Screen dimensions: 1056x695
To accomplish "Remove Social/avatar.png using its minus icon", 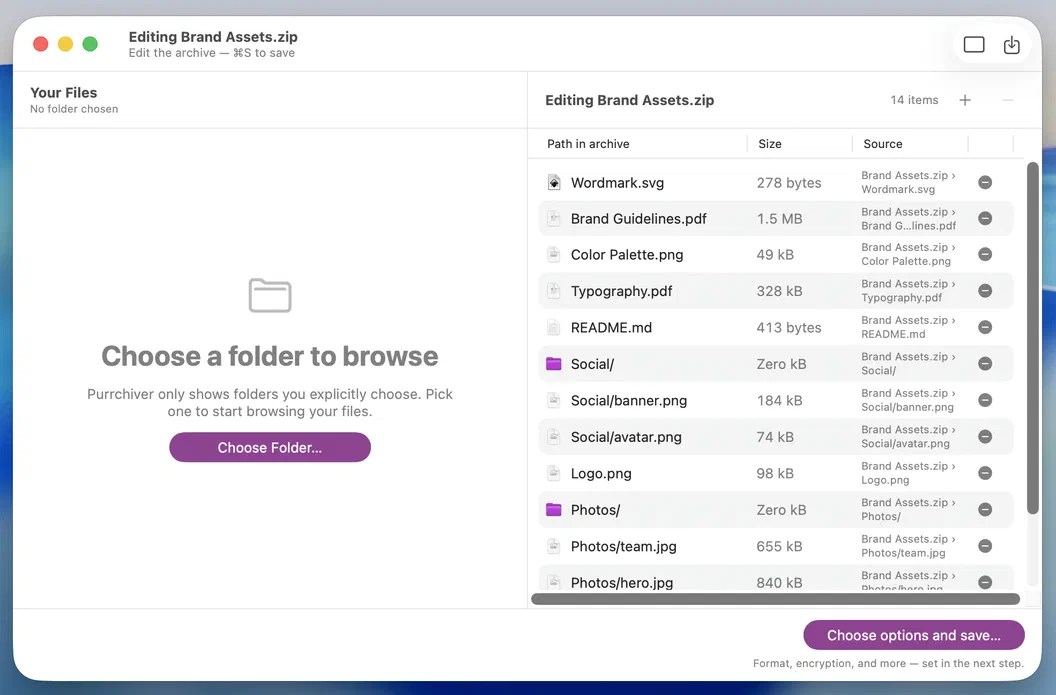I will [x=985, y=436].
